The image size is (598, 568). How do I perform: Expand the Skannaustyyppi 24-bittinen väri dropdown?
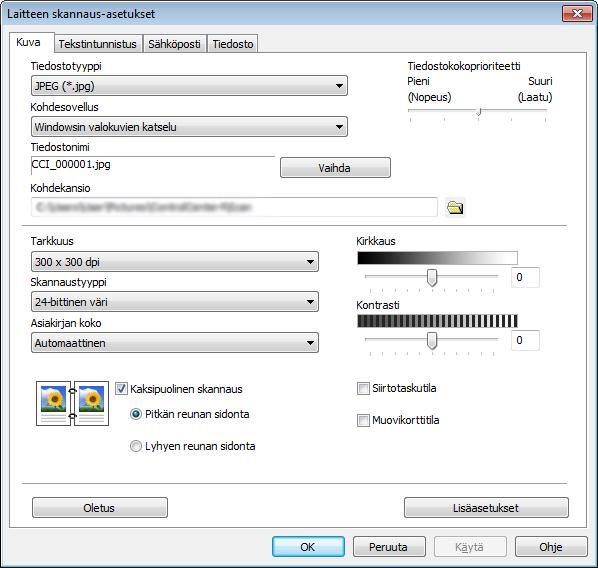175,302
